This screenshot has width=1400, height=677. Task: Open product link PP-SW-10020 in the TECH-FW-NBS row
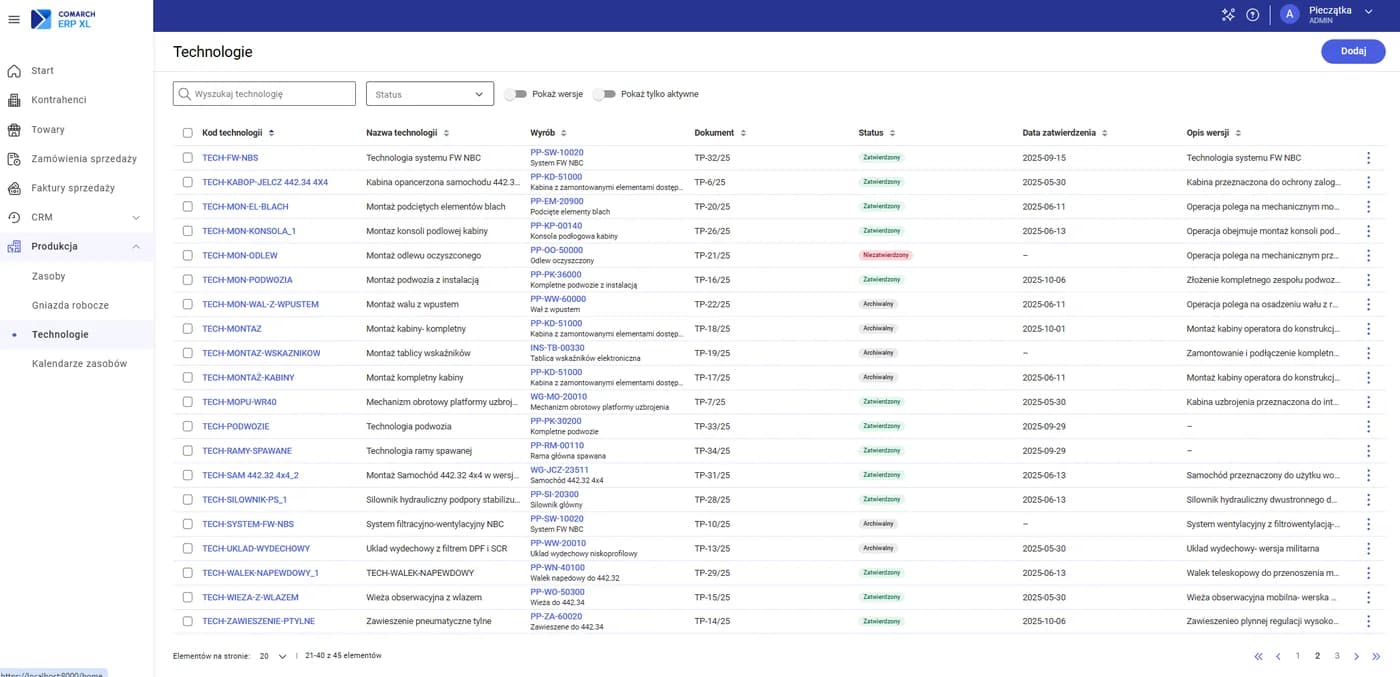point(557,153)
